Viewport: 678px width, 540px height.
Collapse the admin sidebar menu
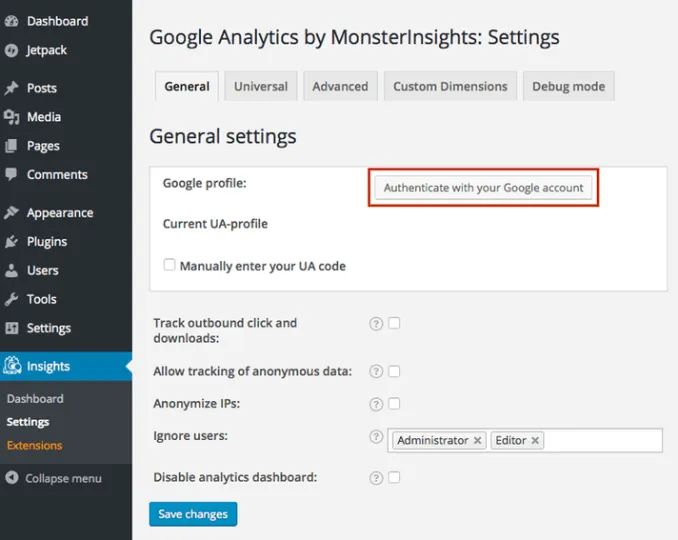pos(54,478)
